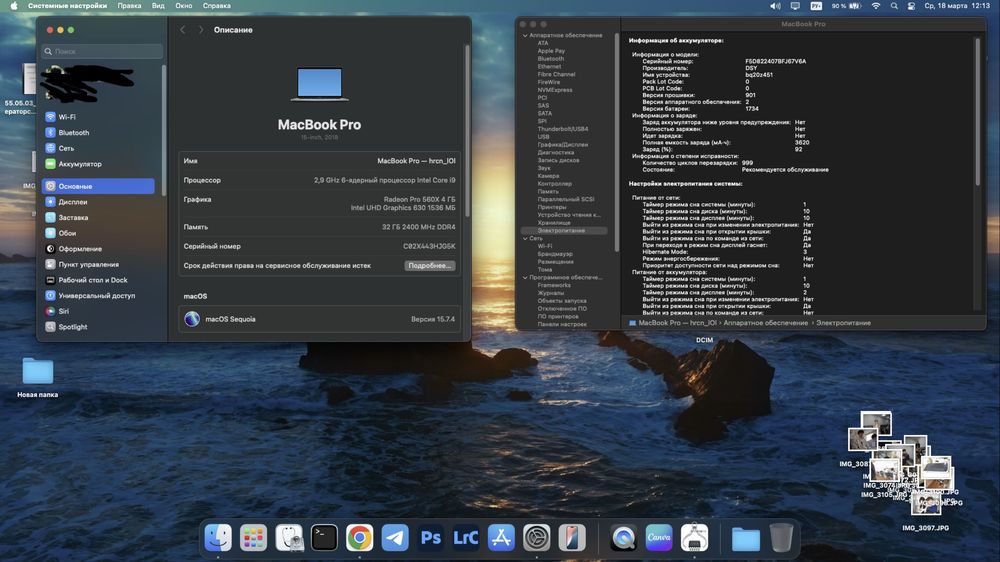Collapse Аппаратное обеспечение tree section
This screenshot has height=562, width=1000.
525,36
